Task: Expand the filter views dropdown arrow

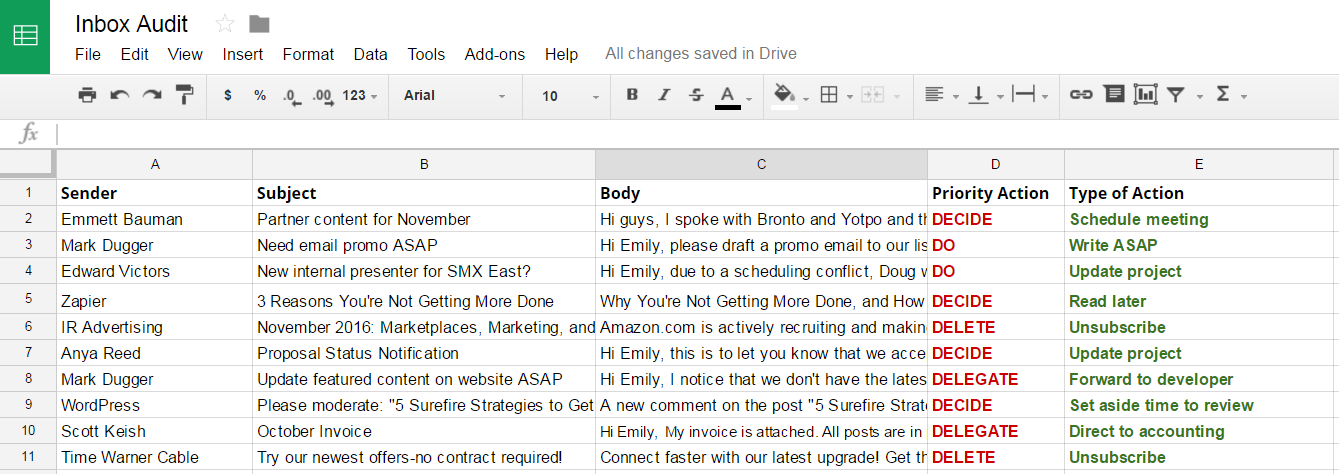Action: pyautogui.click(x=1199, y=97)
